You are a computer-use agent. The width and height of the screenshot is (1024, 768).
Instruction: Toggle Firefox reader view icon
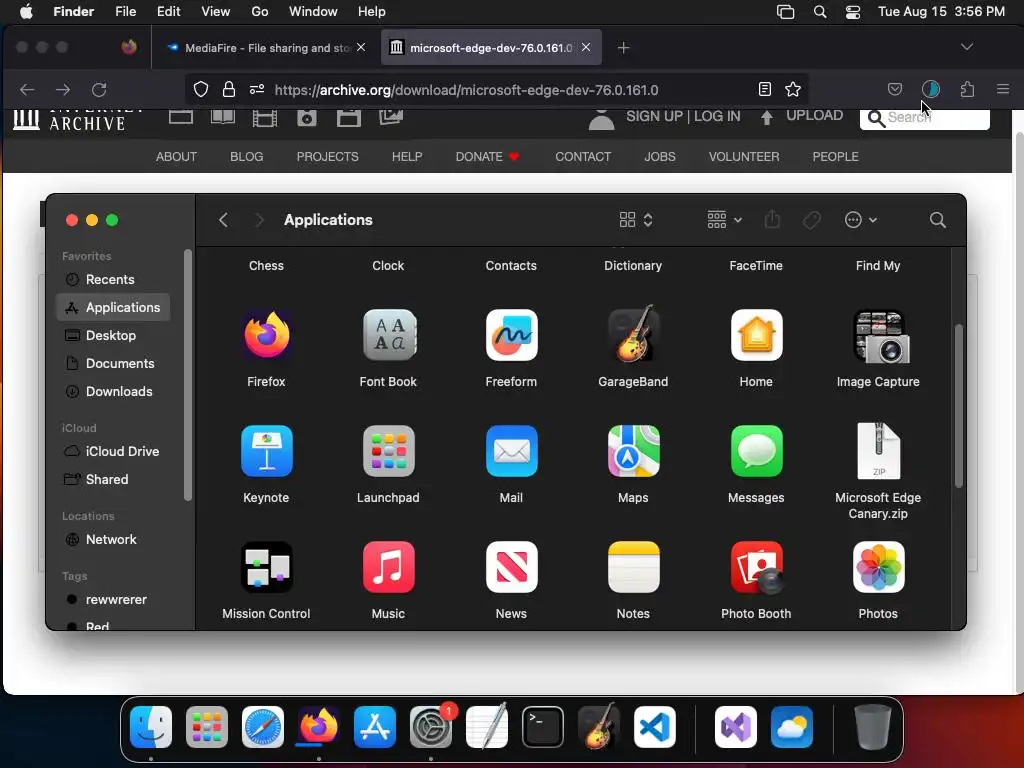pos(765,89)
